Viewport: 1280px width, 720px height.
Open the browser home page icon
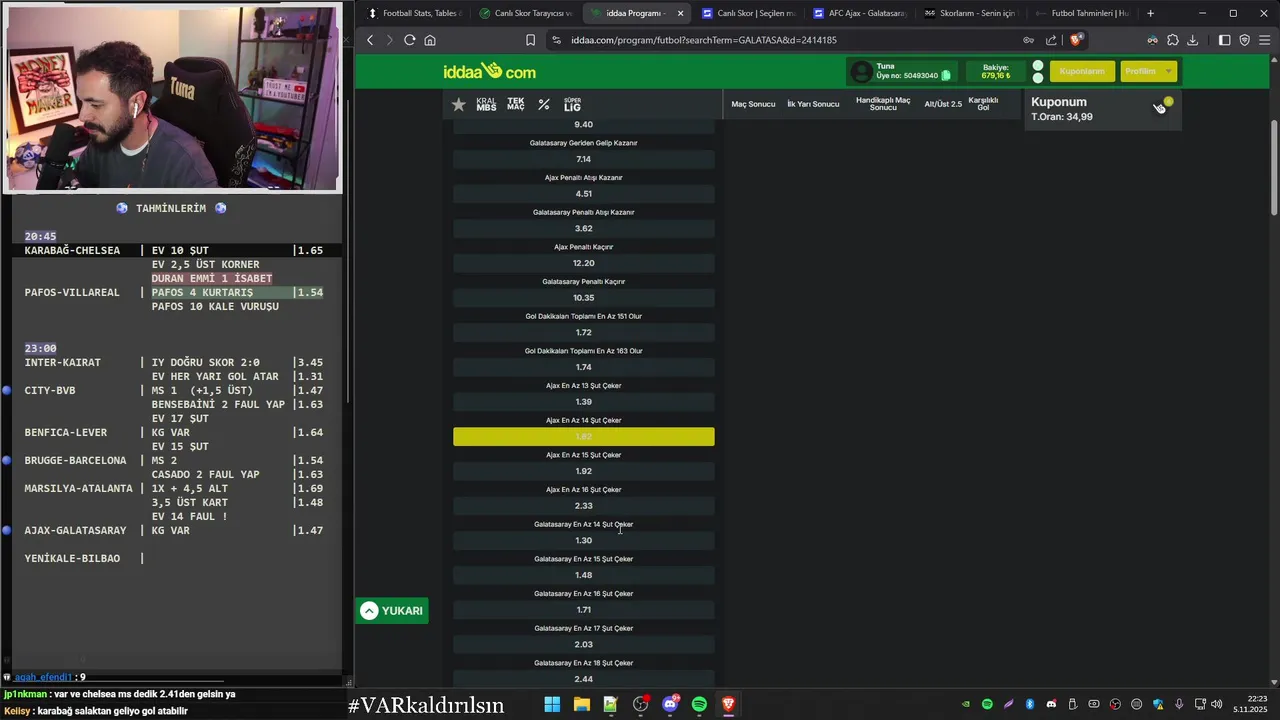430,40
